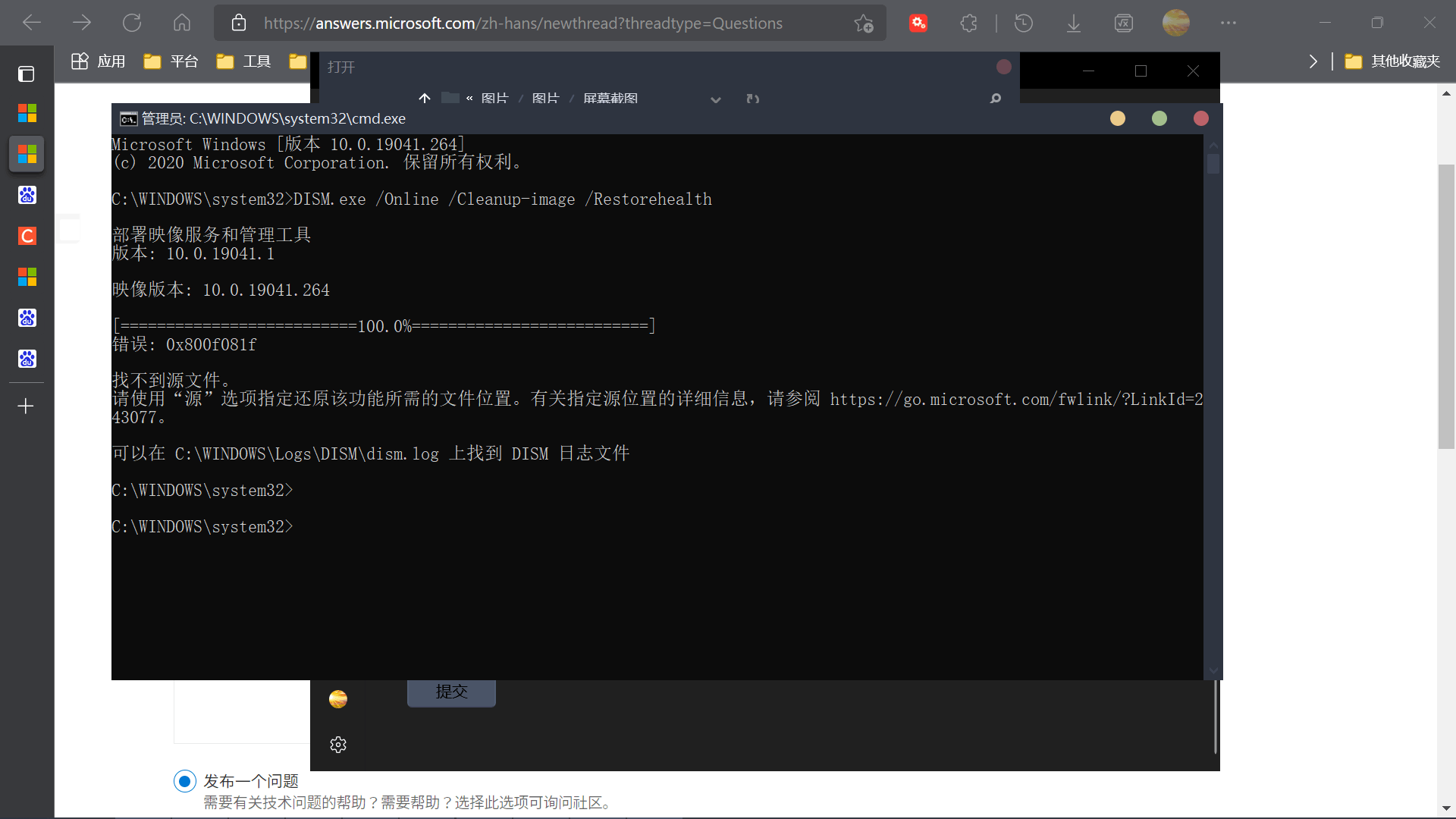Go forward in browser history
Image resolution: width=1456 pixels, height=819 pixels.
[x=81, y=23]
